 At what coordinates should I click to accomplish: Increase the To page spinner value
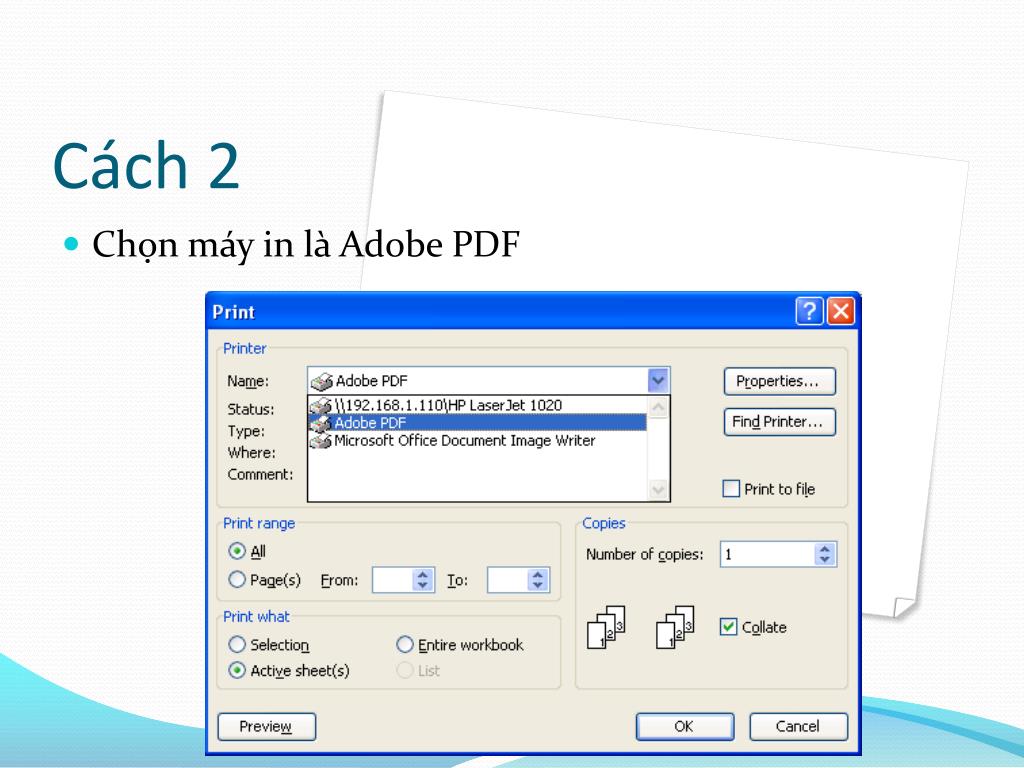(538, 575)
